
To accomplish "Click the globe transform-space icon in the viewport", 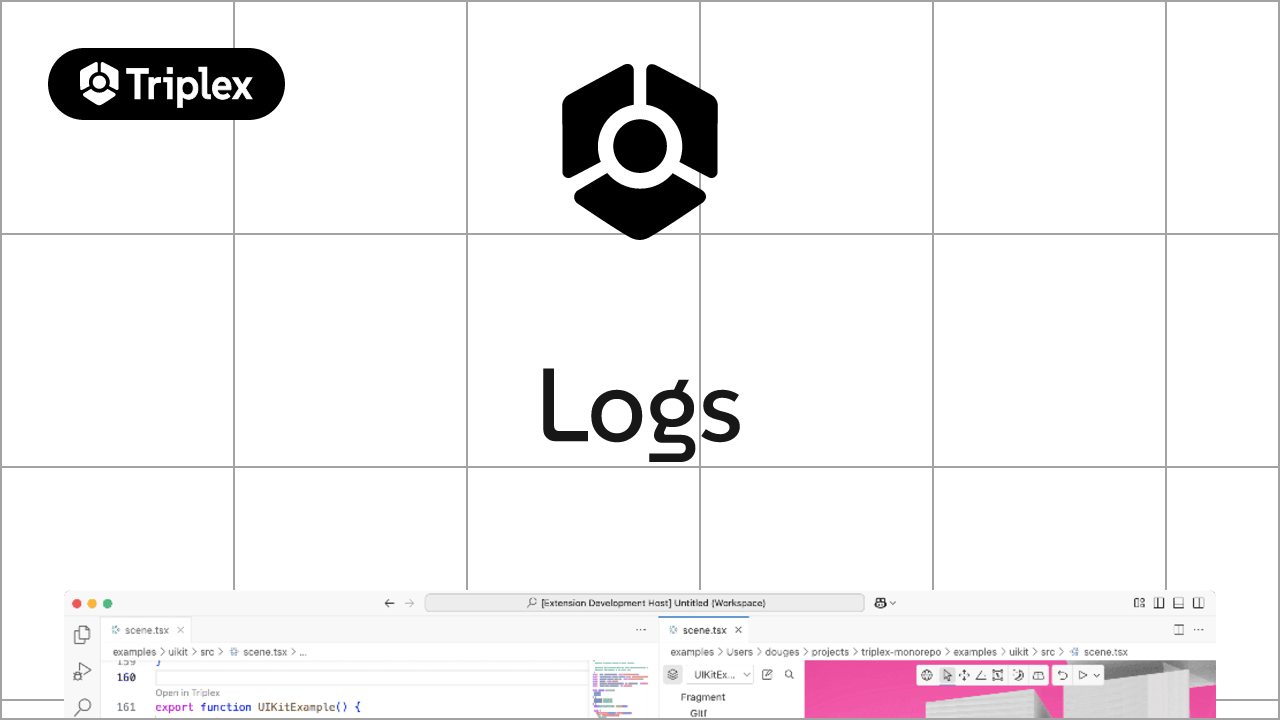I will tap(926, 675).
